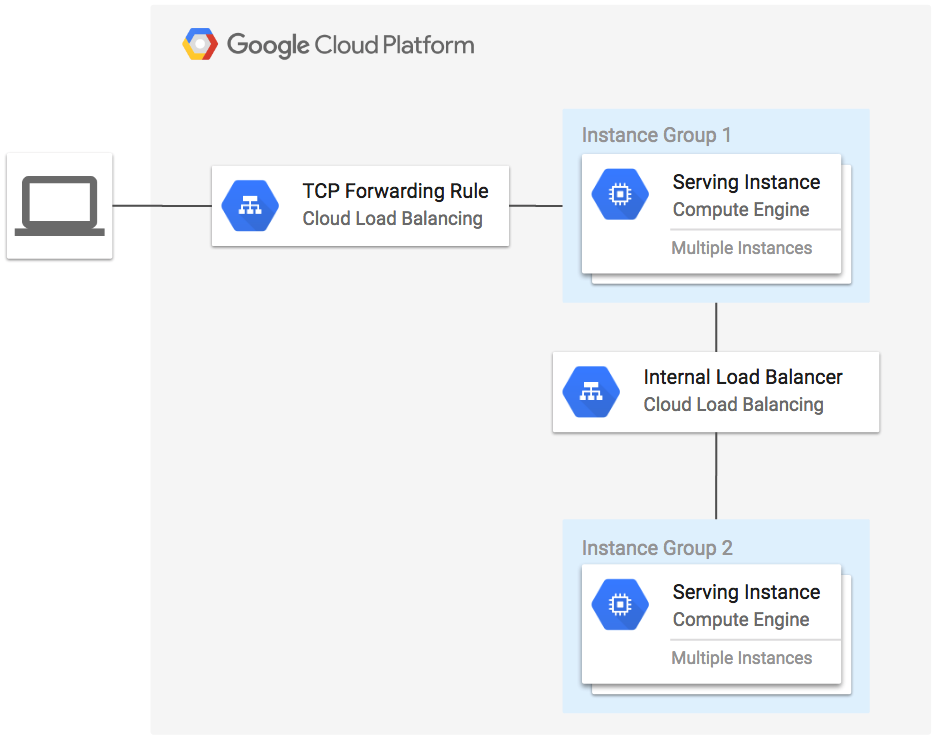Select the Instance Group 1 heading
Screen dimensions: 936x740
pos(656,135)
